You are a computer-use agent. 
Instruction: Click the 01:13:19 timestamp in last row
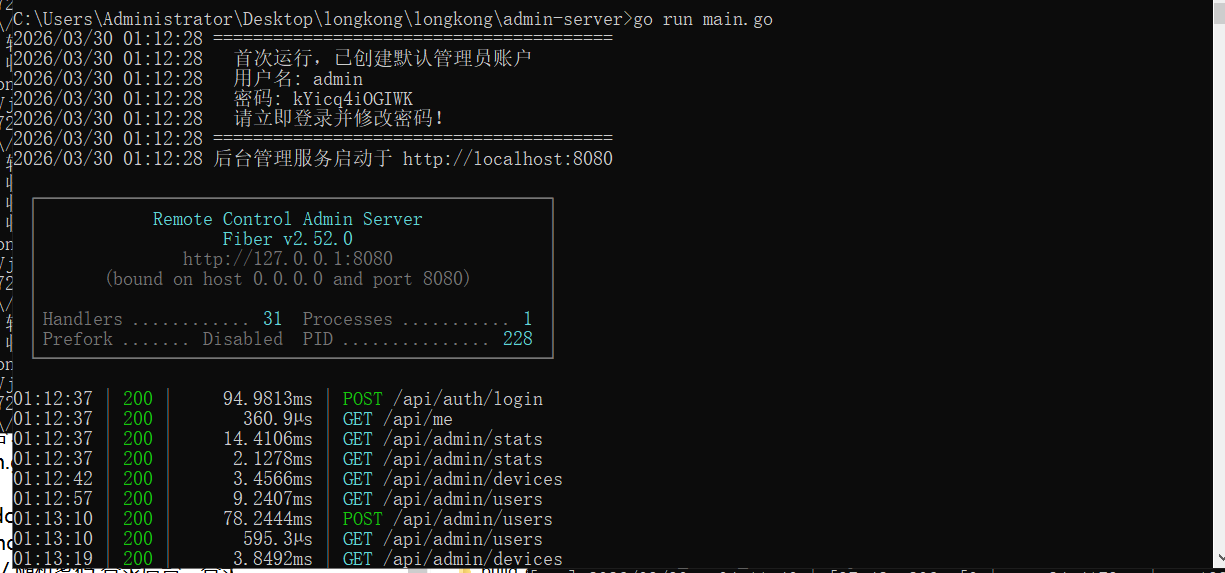tap(53, 559)
